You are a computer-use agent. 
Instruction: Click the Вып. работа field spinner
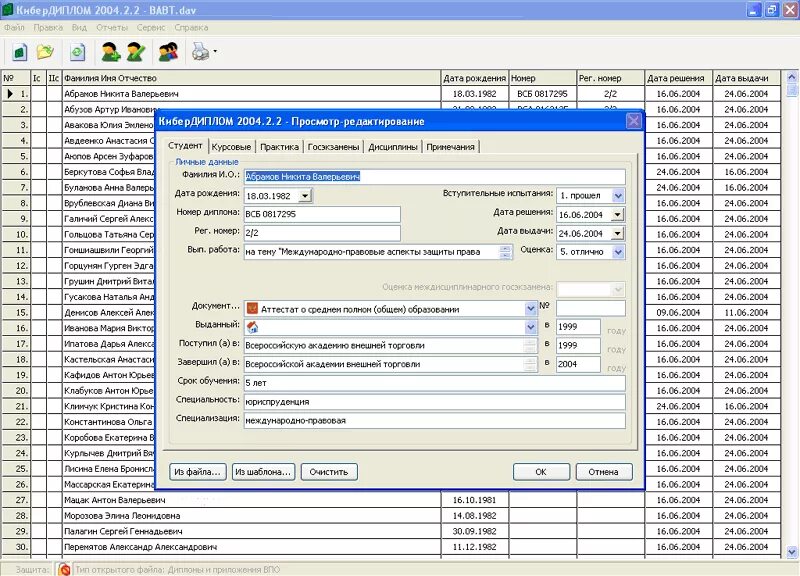tap(505, 252)
